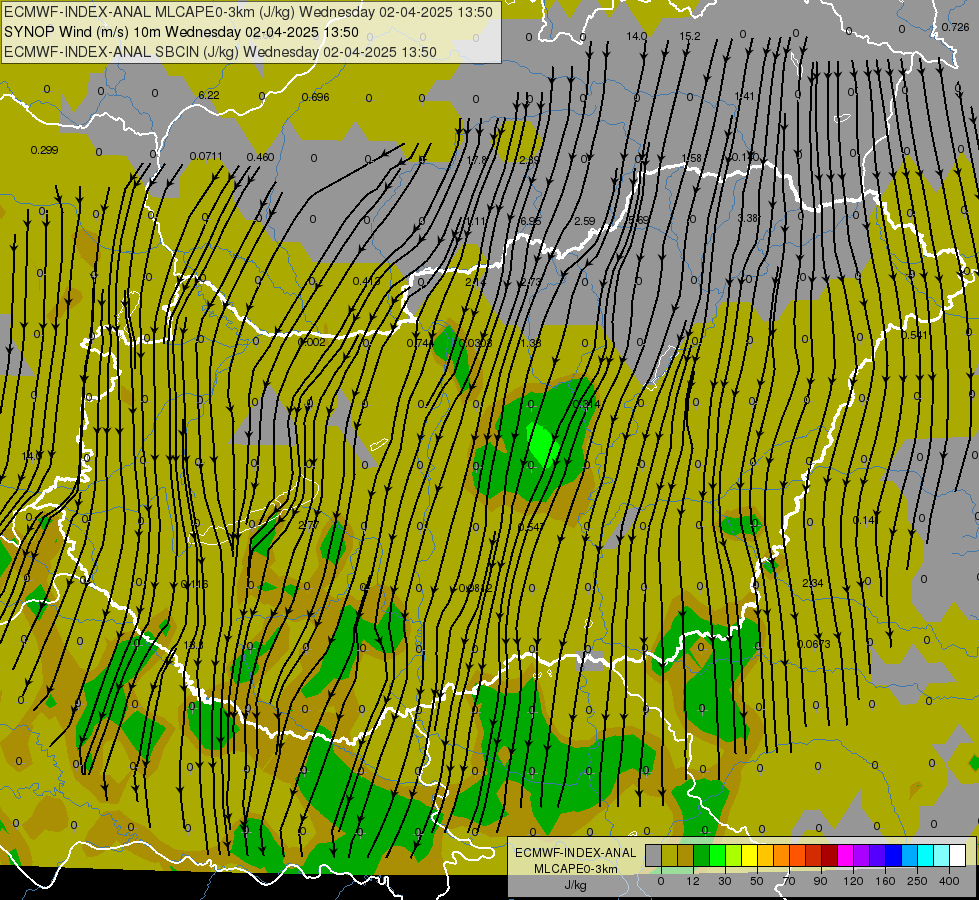Click the map value 2.59
Image resolution: width=979 pixels, height=900 pixels.
pyautogui.click(x=584, y=221)
